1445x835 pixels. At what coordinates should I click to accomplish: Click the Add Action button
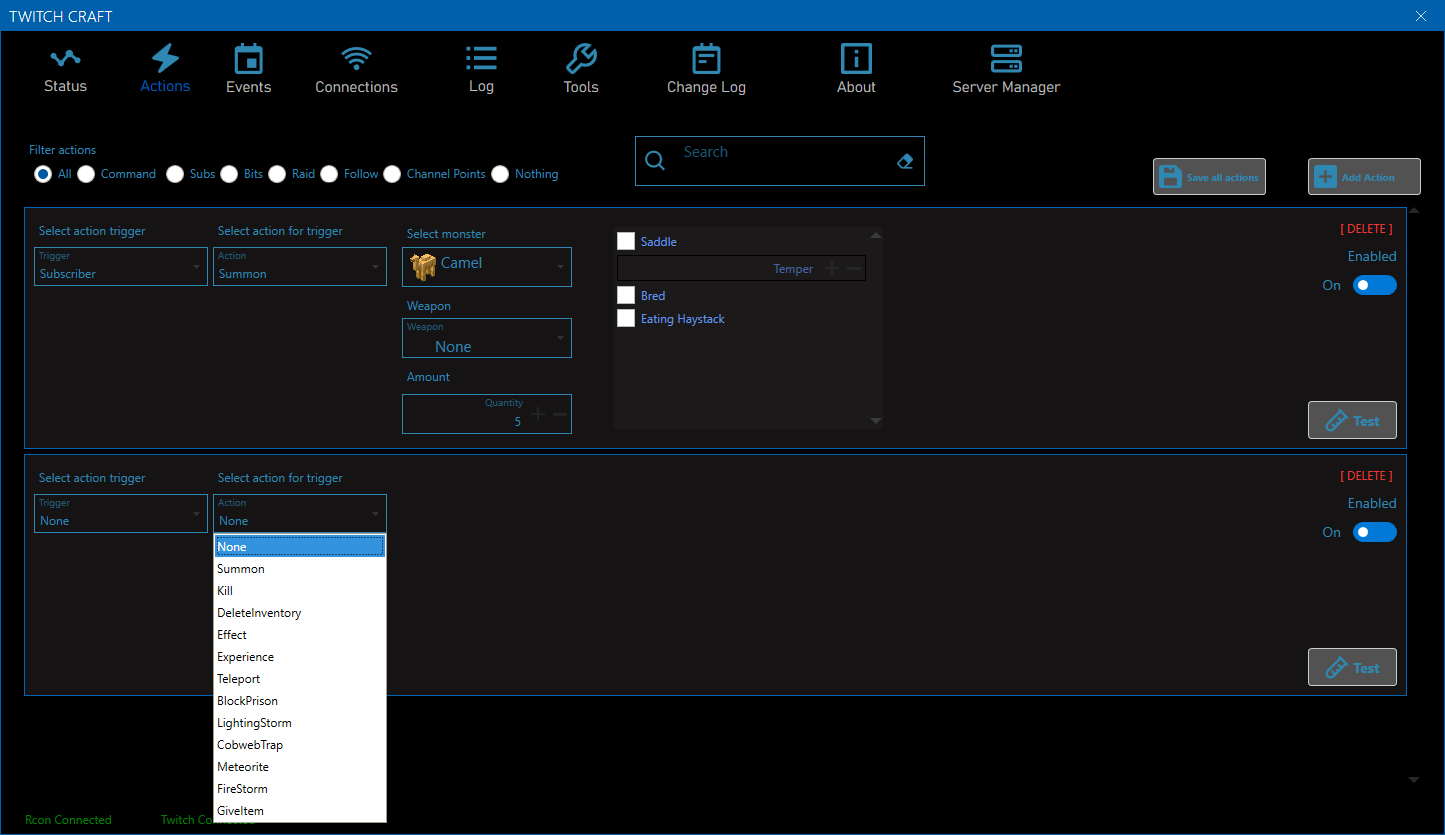click(1364, 177)
